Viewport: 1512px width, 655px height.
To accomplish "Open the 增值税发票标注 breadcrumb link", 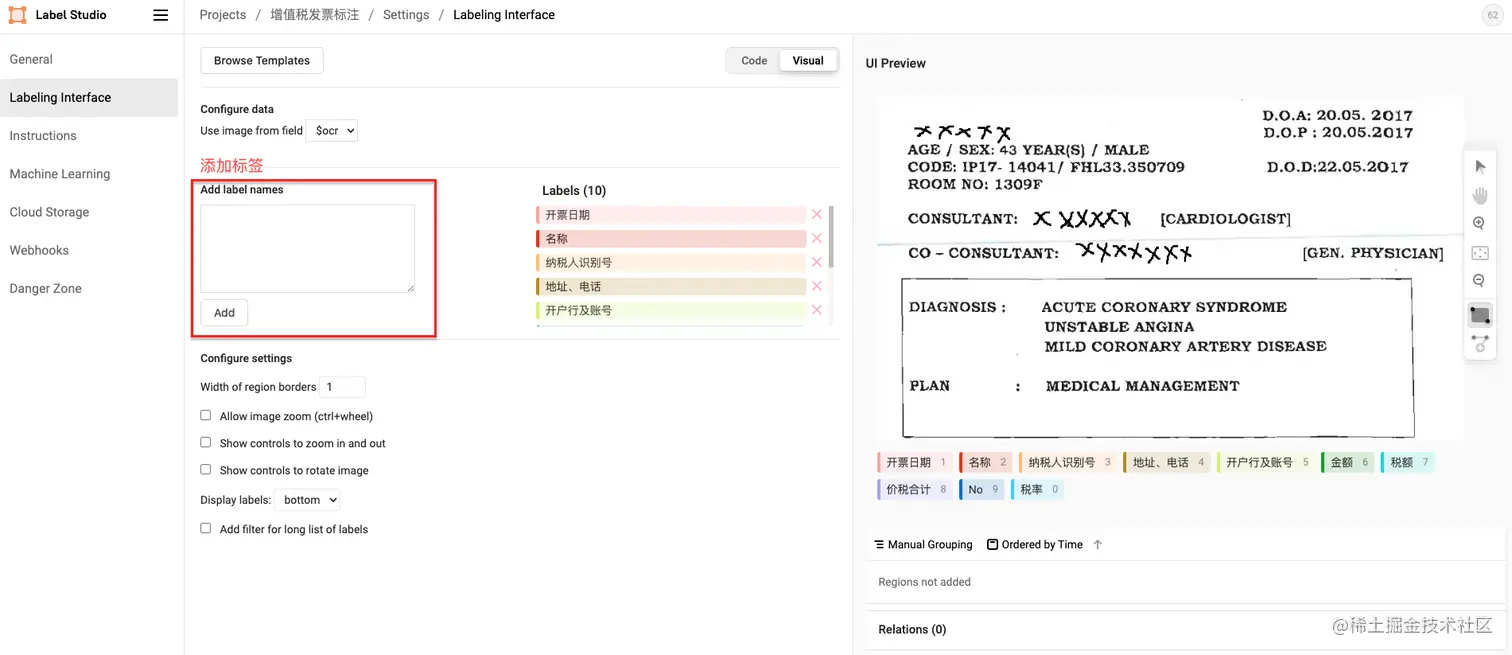I will (315, 15).
